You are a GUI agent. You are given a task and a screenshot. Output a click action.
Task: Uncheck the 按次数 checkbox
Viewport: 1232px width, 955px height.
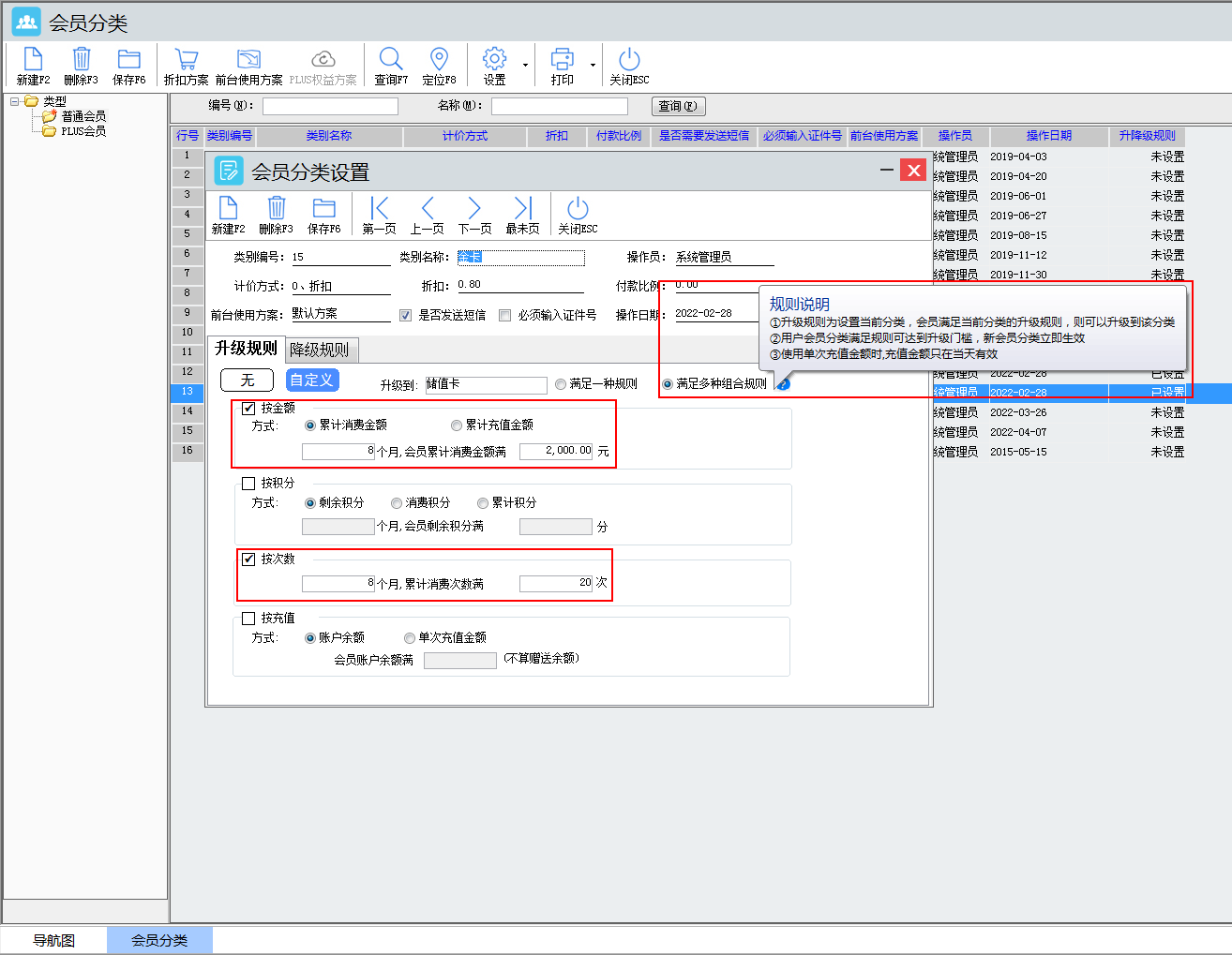pyautogui.click(x=248, y=560)
